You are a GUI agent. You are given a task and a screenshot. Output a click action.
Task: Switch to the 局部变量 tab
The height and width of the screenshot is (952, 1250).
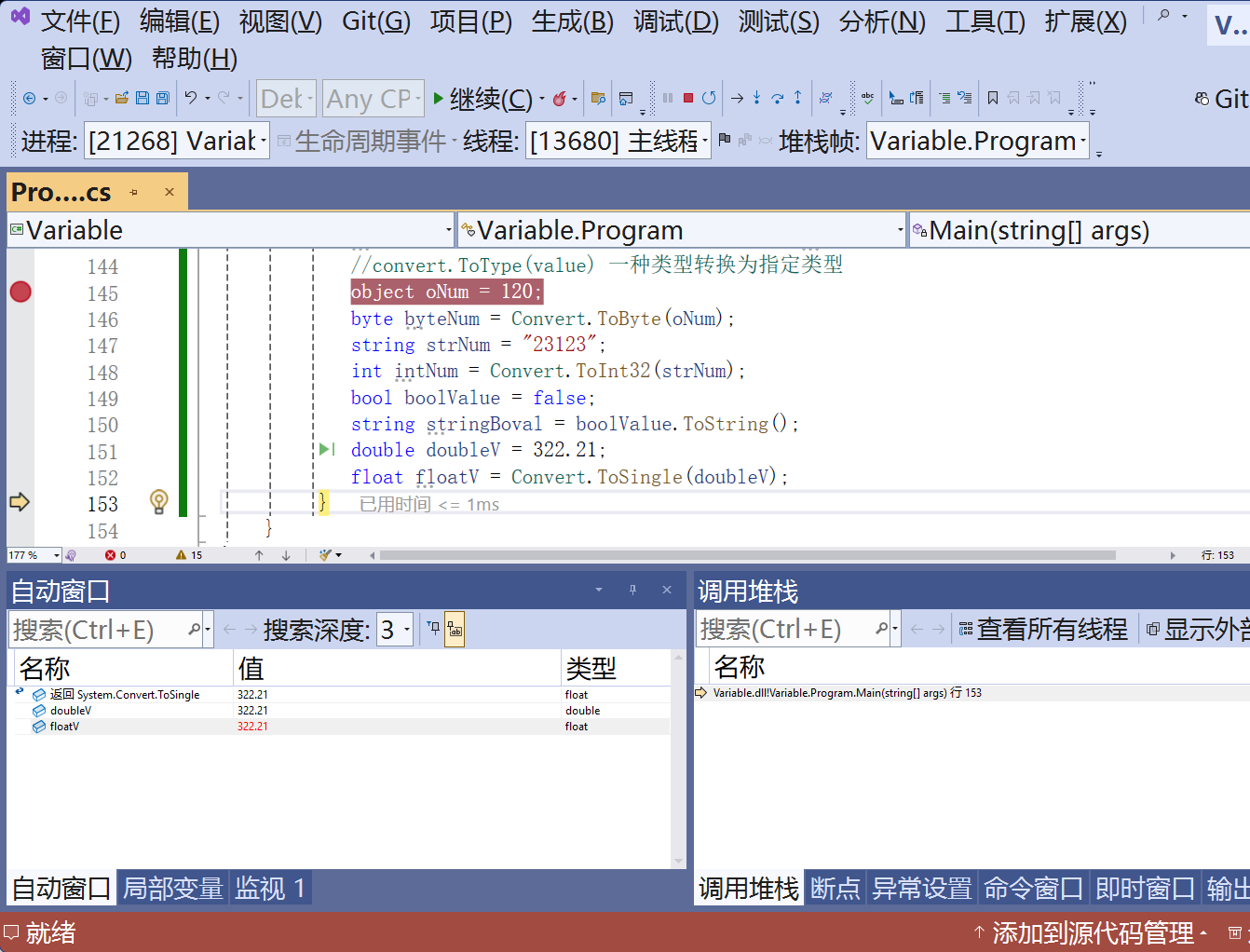coord(173,888)
